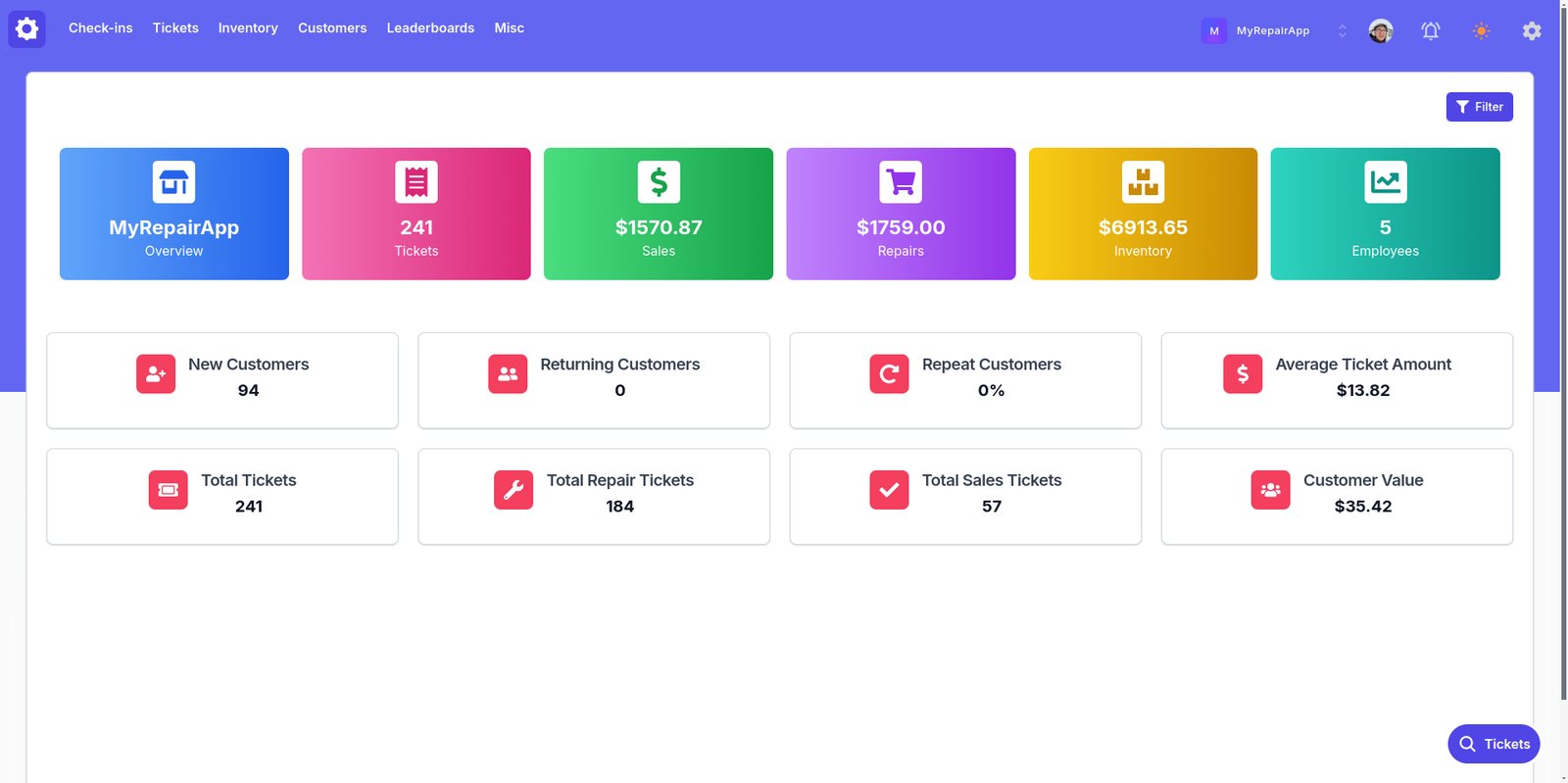
Task: Click the chart icon on Employees card
Action: 1385,182
